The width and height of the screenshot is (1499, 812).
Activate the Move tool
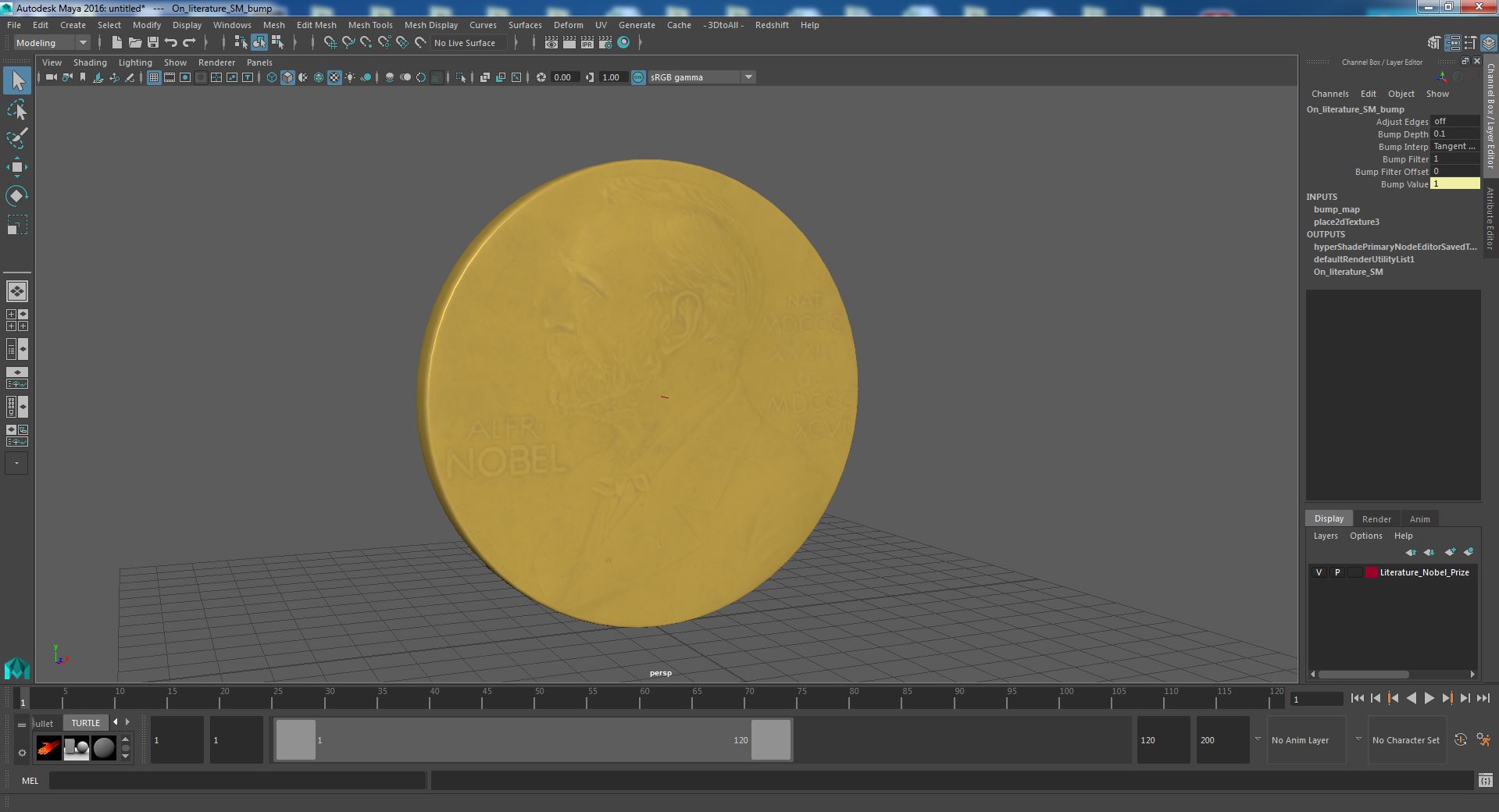tap(17, 167)
